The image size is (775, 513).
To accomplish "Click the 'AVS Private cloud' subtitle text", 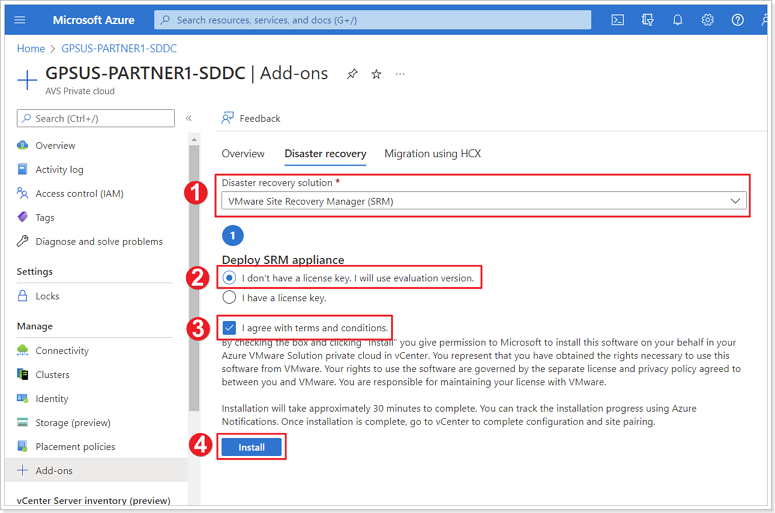I will pyautogui.click(x=80, y=91).
